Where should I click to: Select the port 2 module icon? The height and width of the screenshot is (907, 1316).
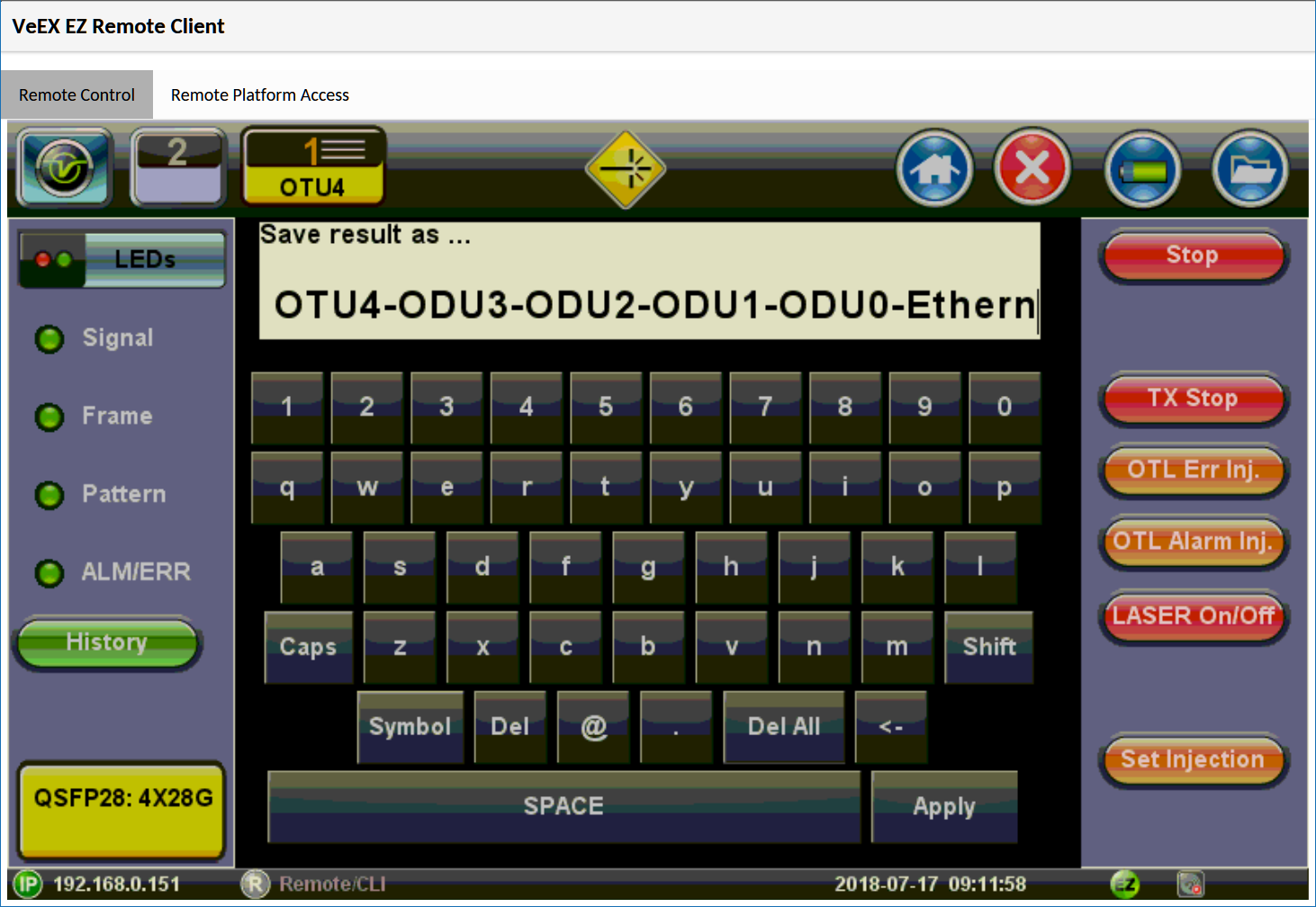pyautogui.click(x=178, y=167)
